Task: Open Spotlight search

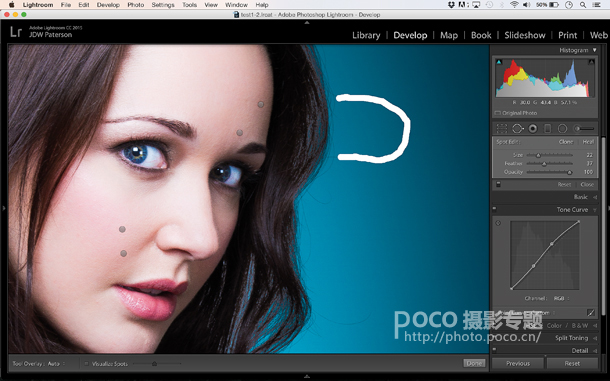Action: pyautogui.click(x=583, y=5)
